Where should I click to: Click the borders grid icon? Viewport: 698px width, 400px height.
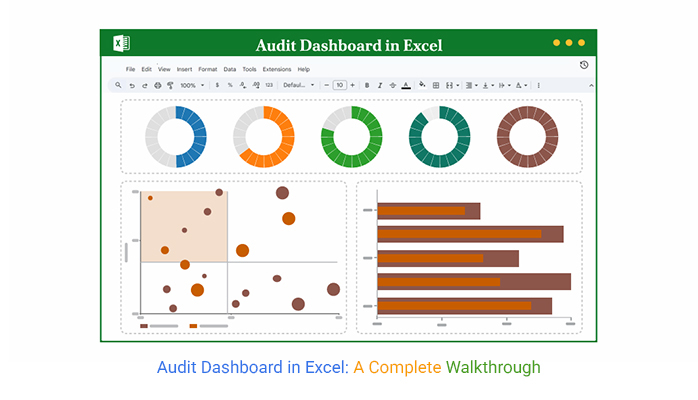tap(436, 86)
